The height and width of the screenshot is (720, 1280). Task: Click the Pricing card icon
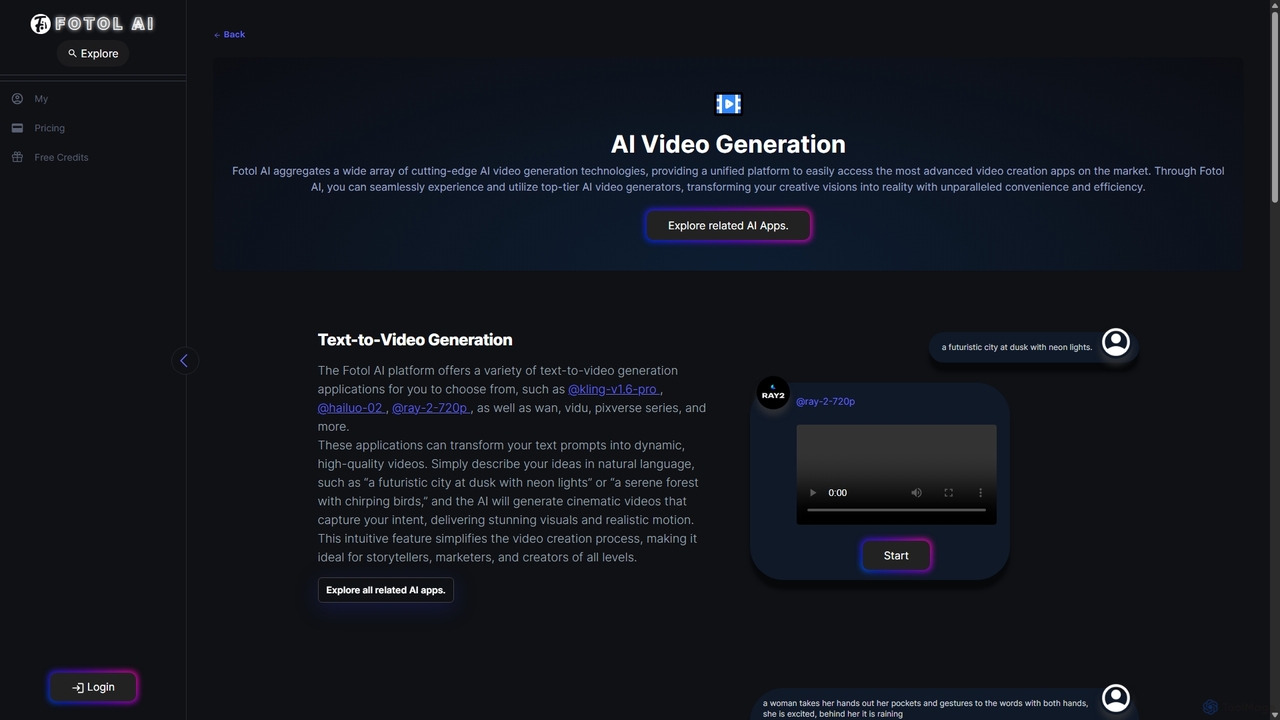pyautogui.click(x=17, y=128)
